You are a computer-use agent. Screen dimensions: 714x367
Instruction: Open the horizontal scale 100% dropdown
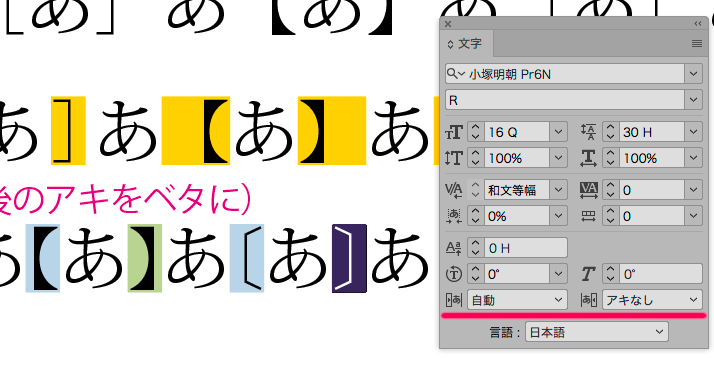(694, 158)
